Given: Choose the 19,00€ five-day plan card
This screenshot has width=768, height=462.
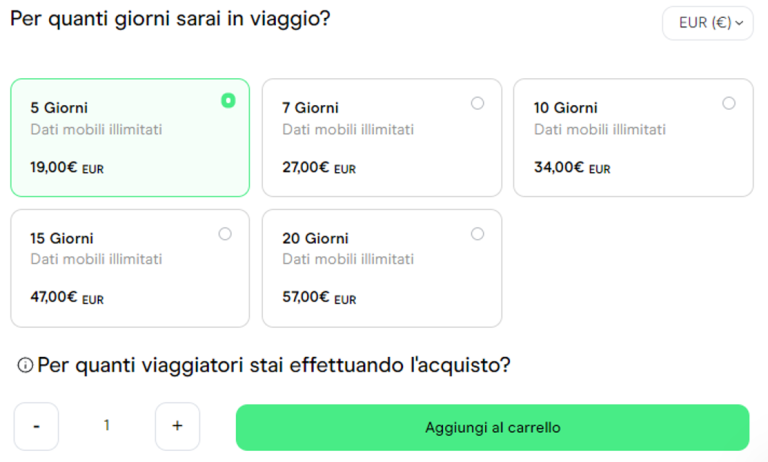Looking at the screenshot, I should coord(130,138).
